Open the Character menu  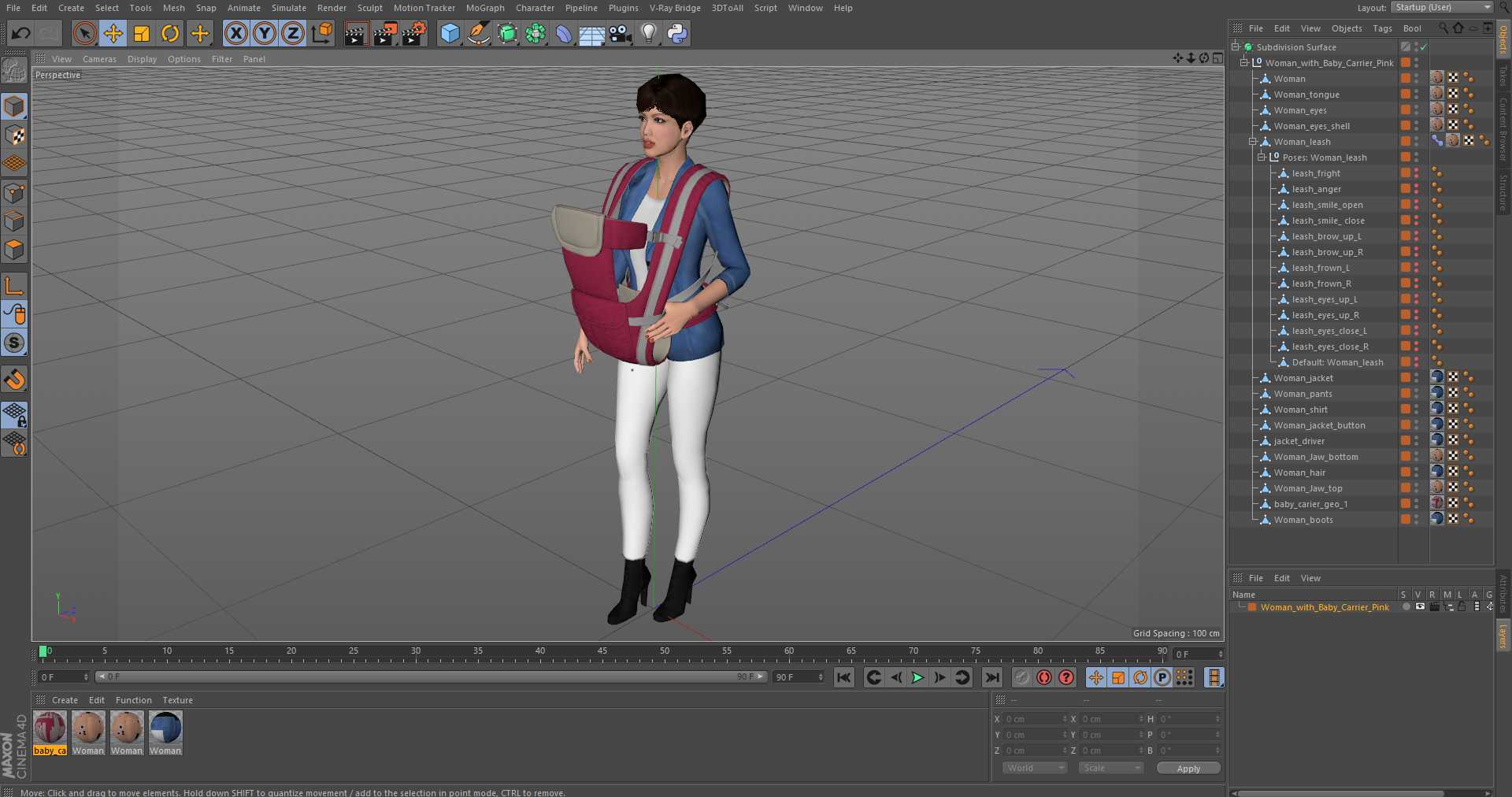point(535,8)
